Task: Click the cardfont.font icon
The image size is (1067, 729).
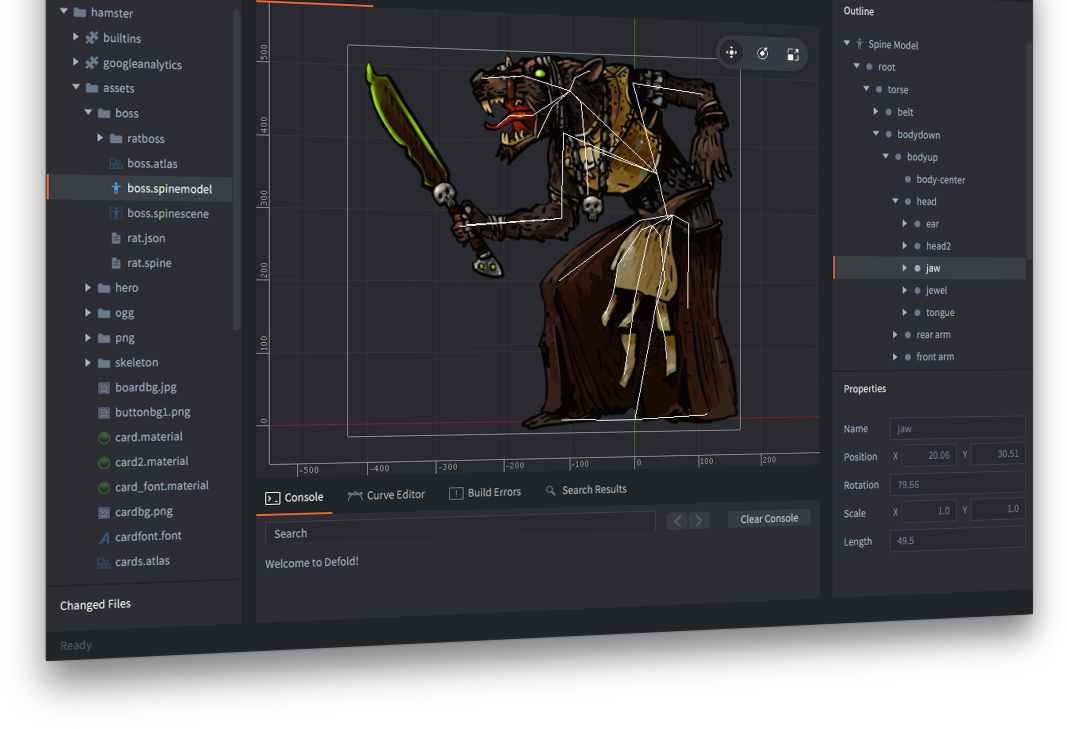Action: (x=104, y=538)
